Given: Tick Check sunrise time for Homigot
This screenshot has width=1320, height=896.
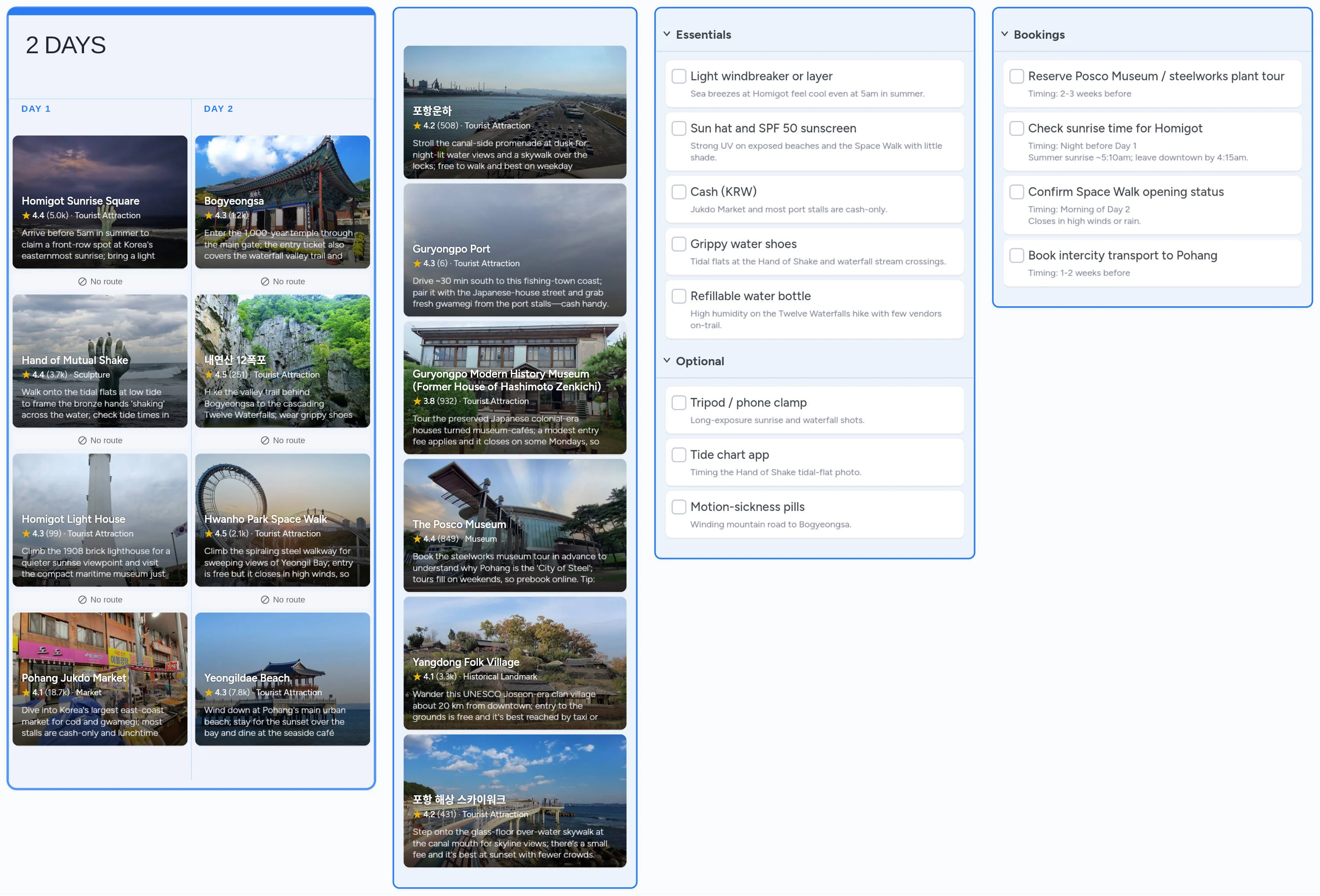Looking at the screenshot, I should pyautogui.click(x=1016, y=129).
